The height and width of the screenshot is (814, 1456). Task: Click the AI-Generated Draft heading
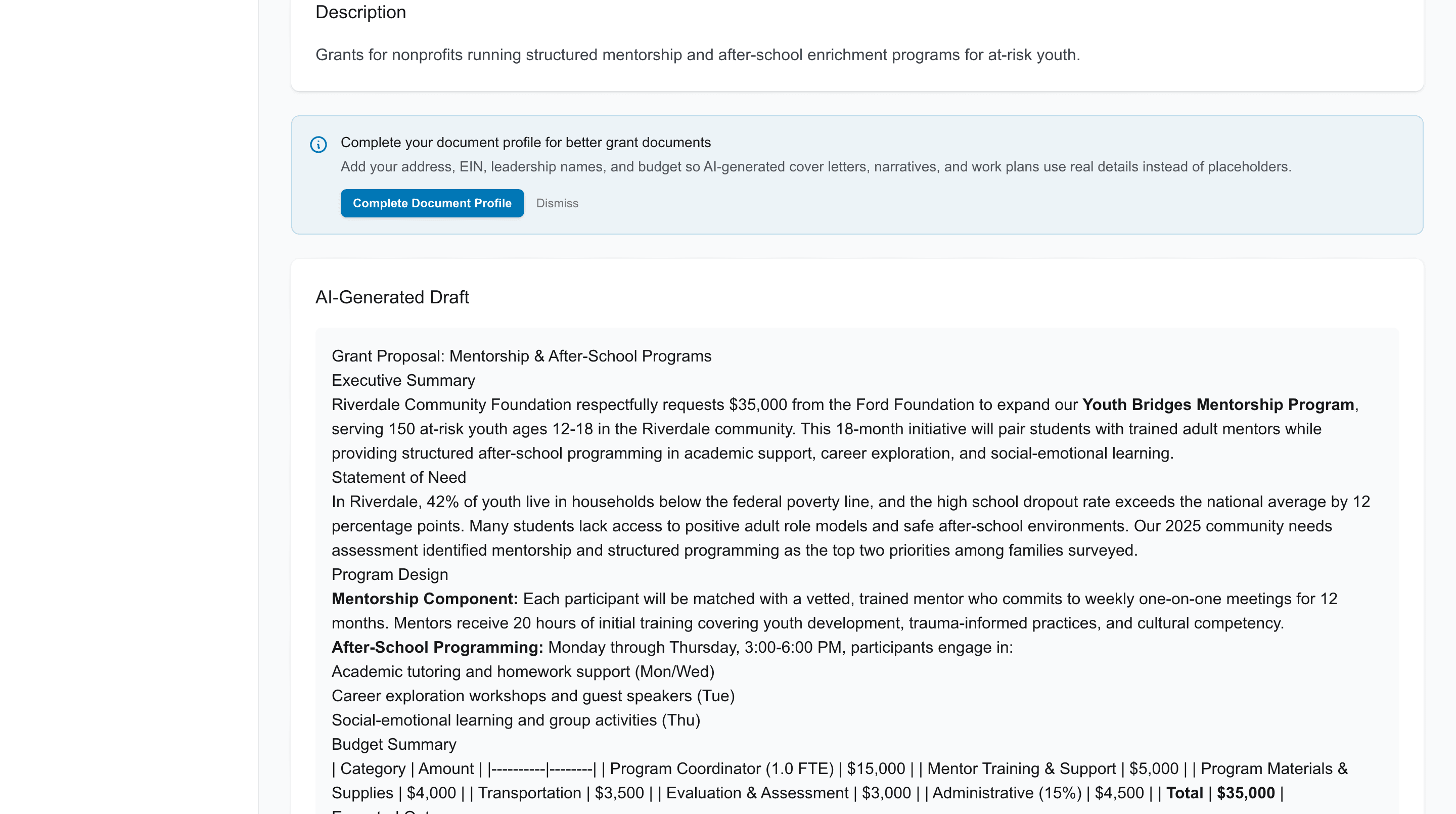pyautogui.click(x=392, y=297)
